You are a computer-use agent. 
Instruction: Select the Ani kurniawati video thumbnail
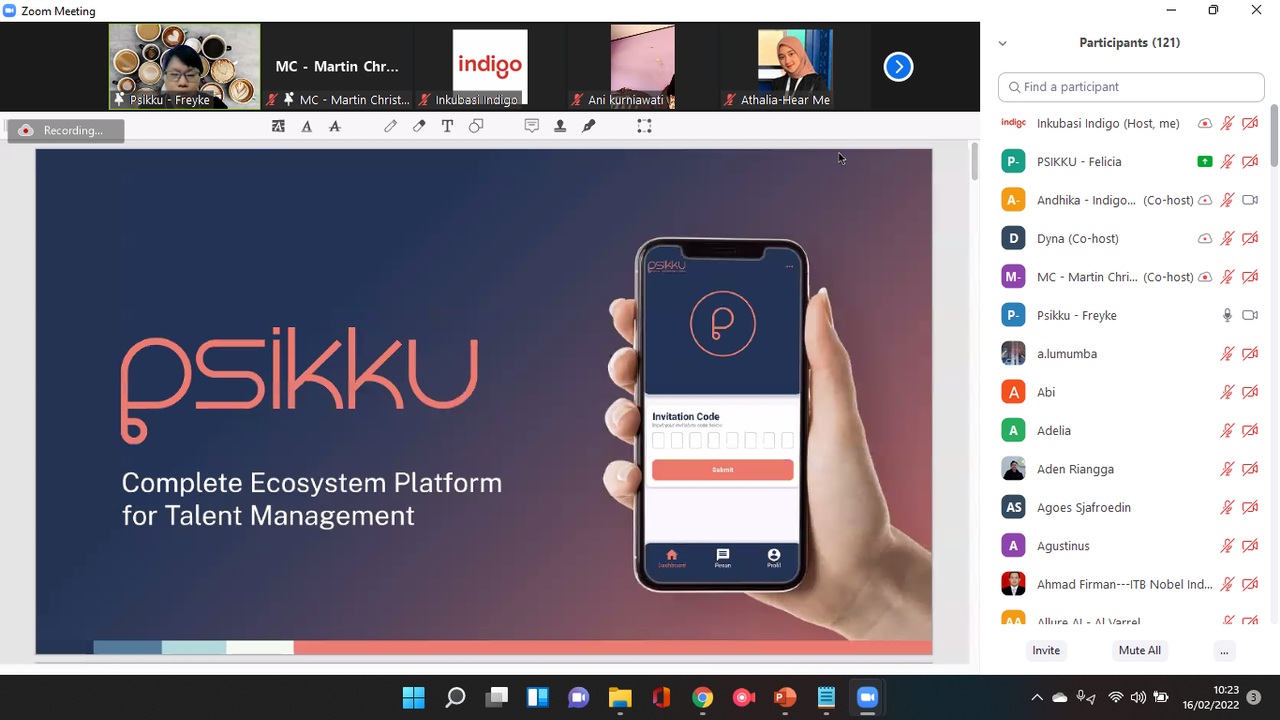[x=643, y=67]
